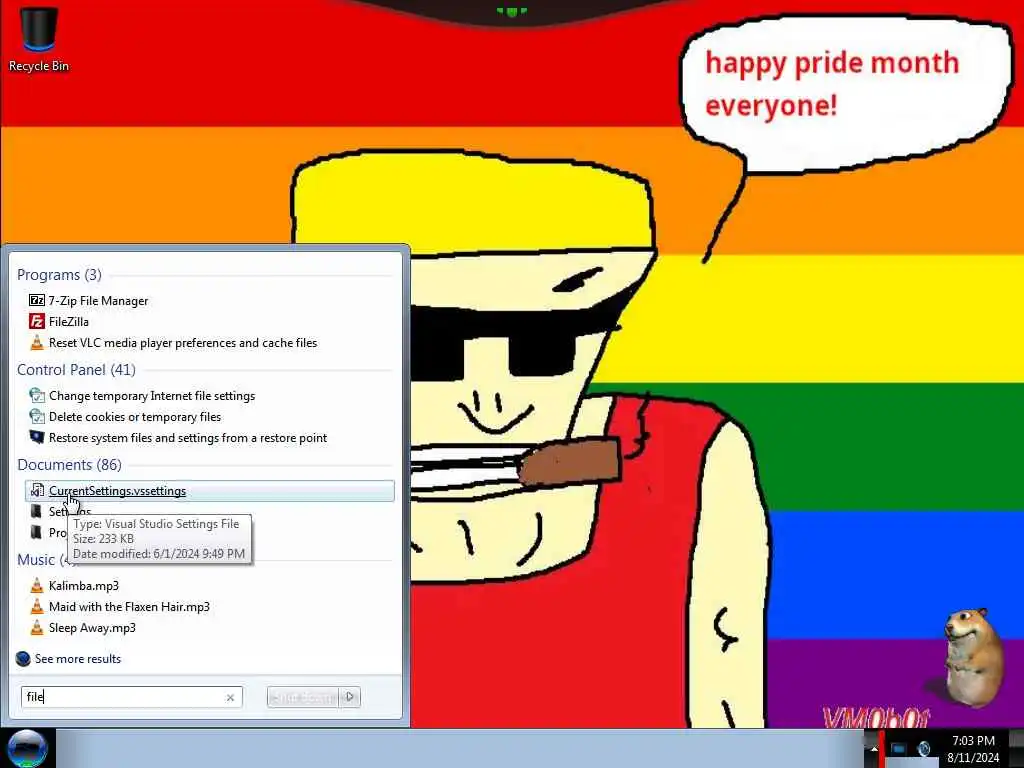Open the Control Panel (41) results header
The height and width of the screenshot is (768, 1024).
[76, 370]
